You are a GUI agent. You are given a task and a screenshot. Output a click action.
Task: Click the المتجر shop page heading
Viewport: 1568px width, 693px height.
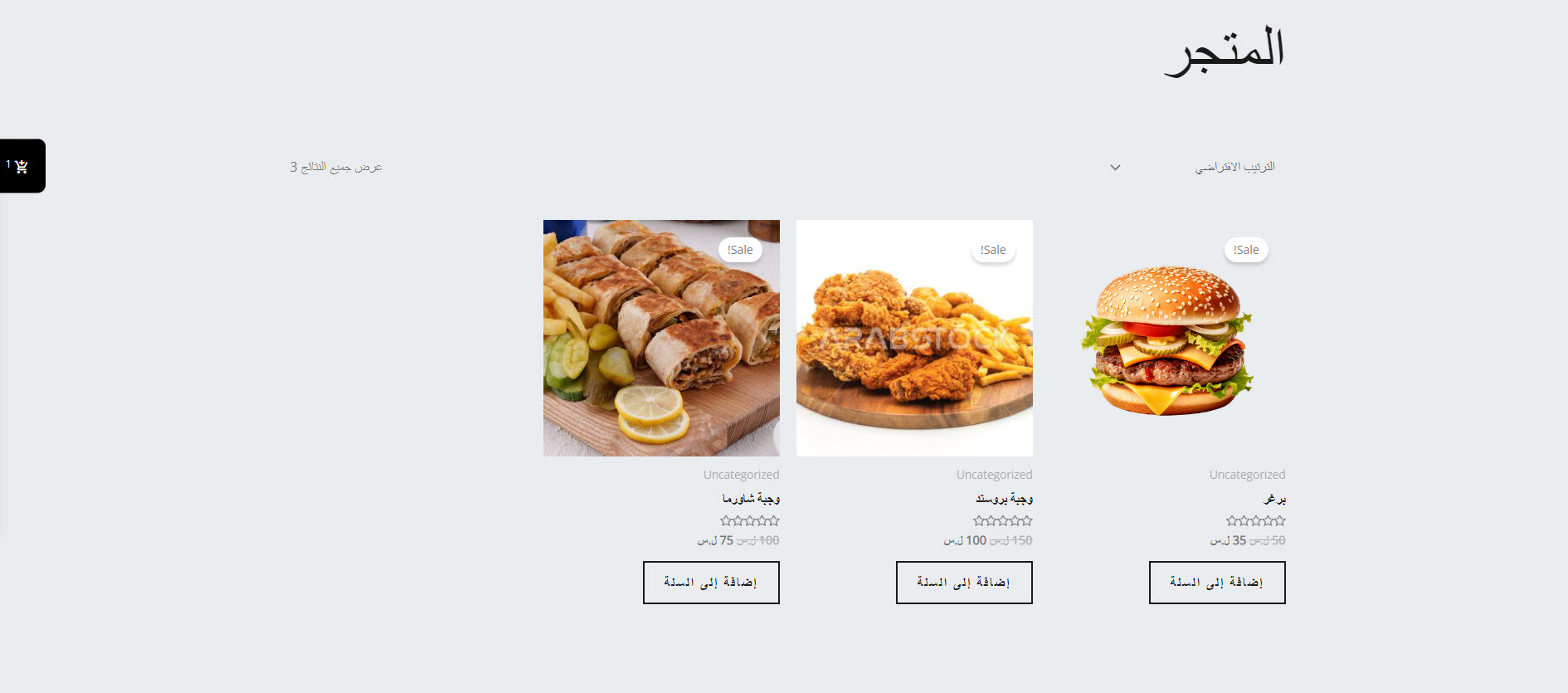point(1225,50)
